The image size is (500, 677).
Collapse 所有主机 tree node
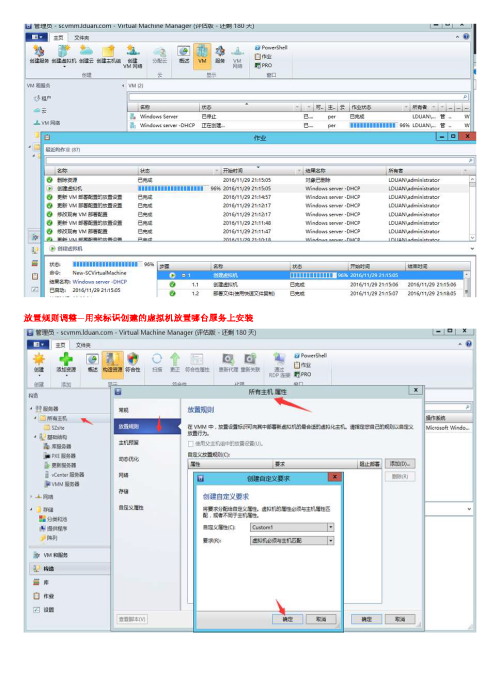click(36, 418)
